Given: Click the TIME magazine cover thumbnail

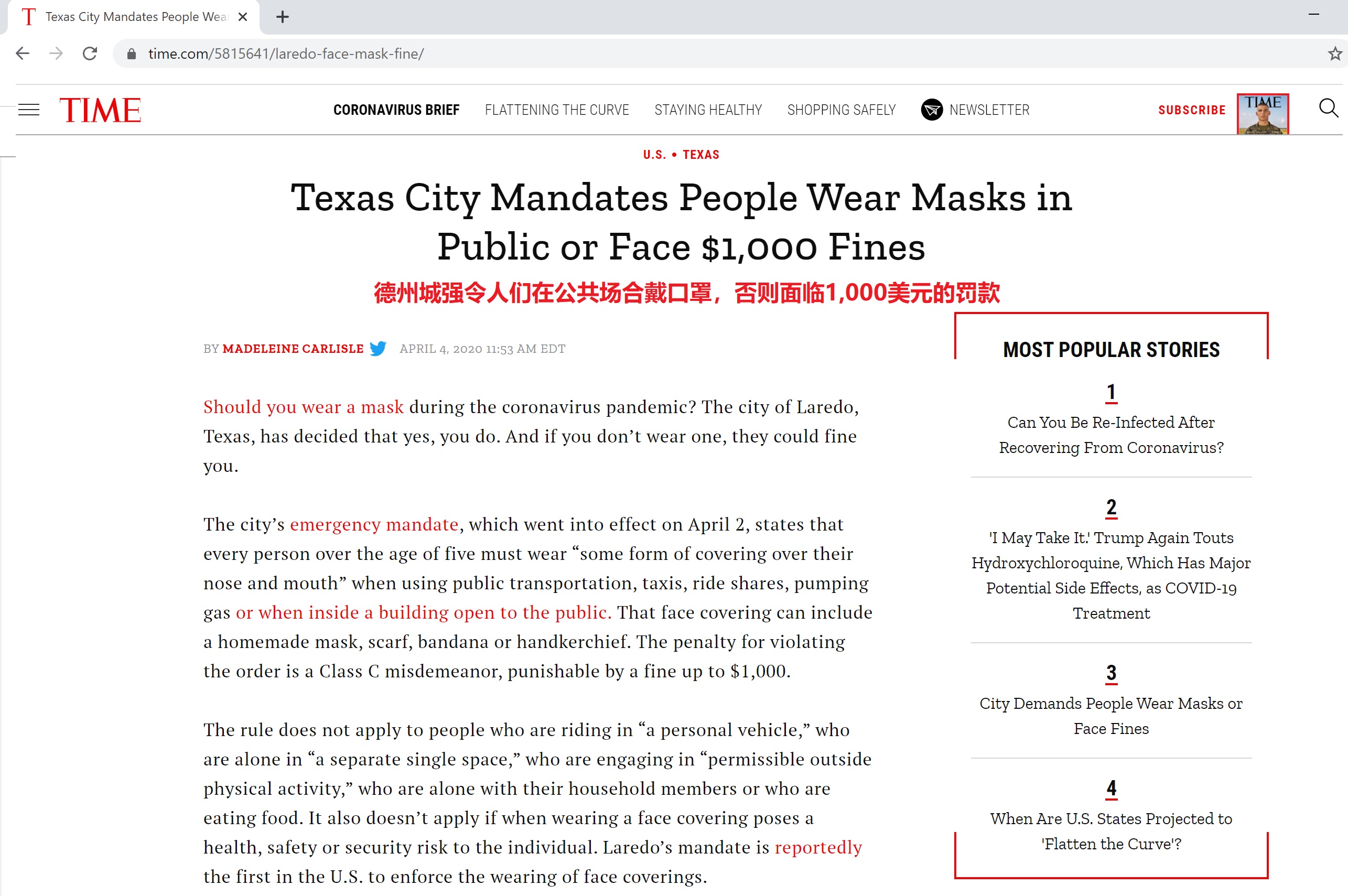Looking at the screenshot, I should click(1263, 114).
